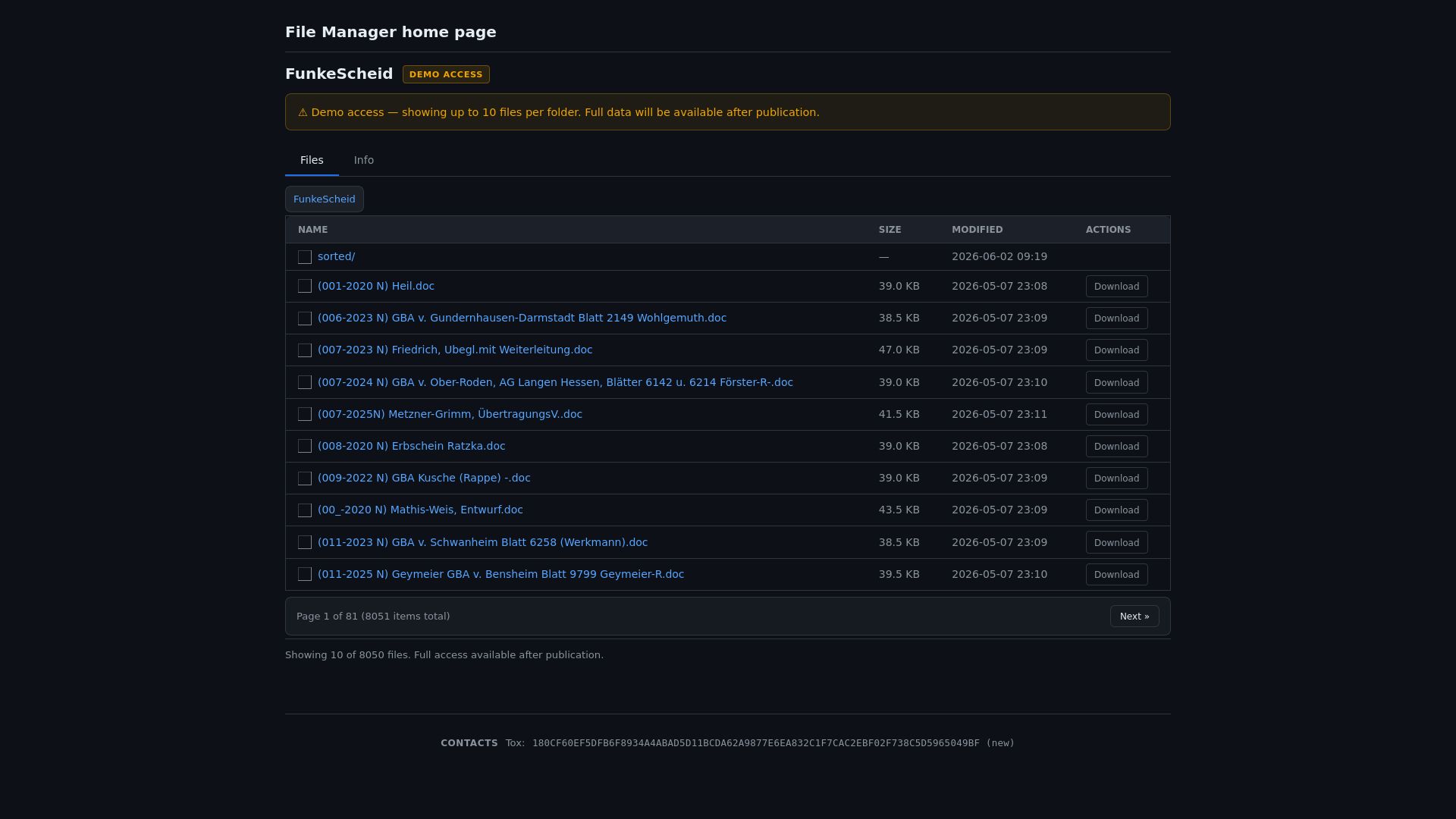Viewport: 1456px width, 819px height.
Task: Download the (007-2023 N) Friedrich file
Action: 1116,350
